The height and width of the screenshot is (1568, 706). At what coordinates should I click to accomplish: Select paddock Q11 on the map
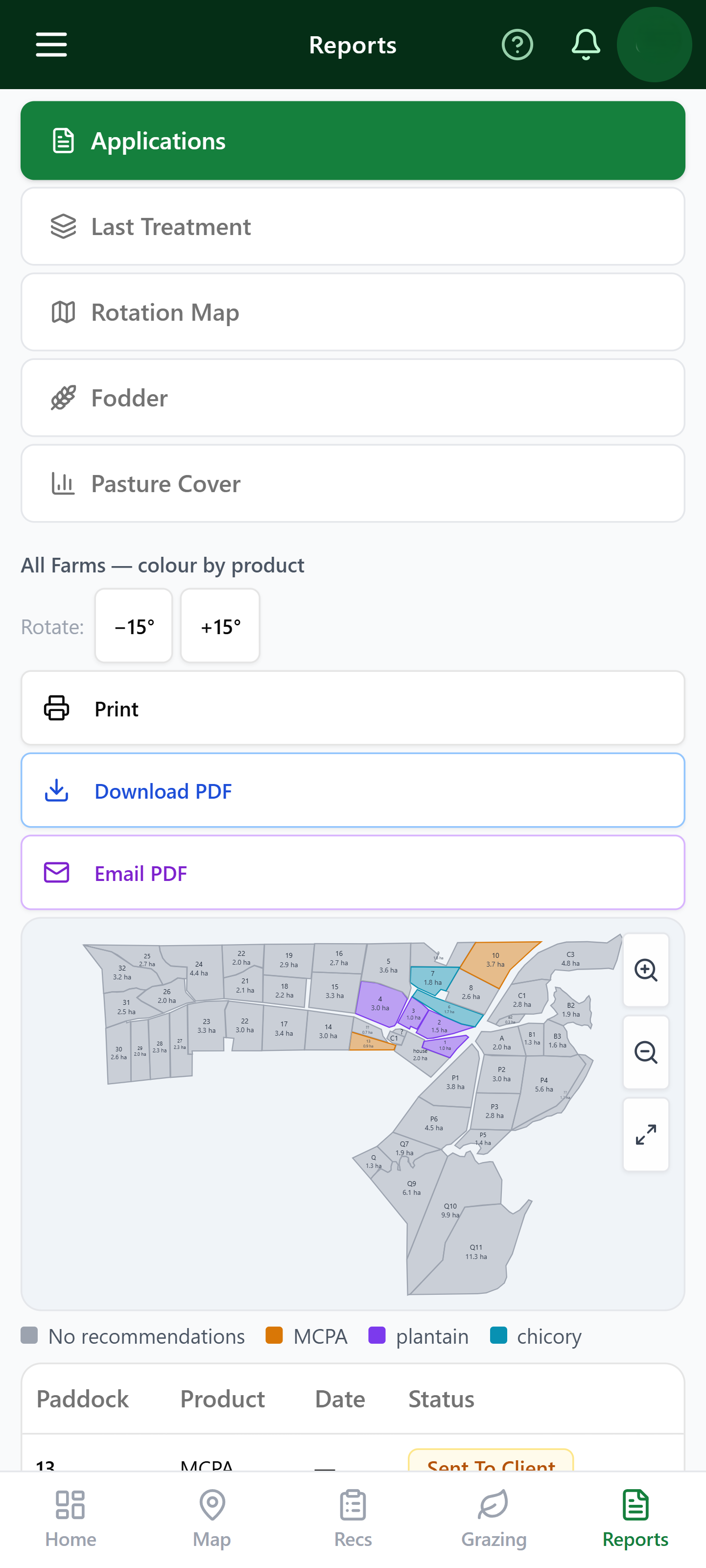point(476,1252)
